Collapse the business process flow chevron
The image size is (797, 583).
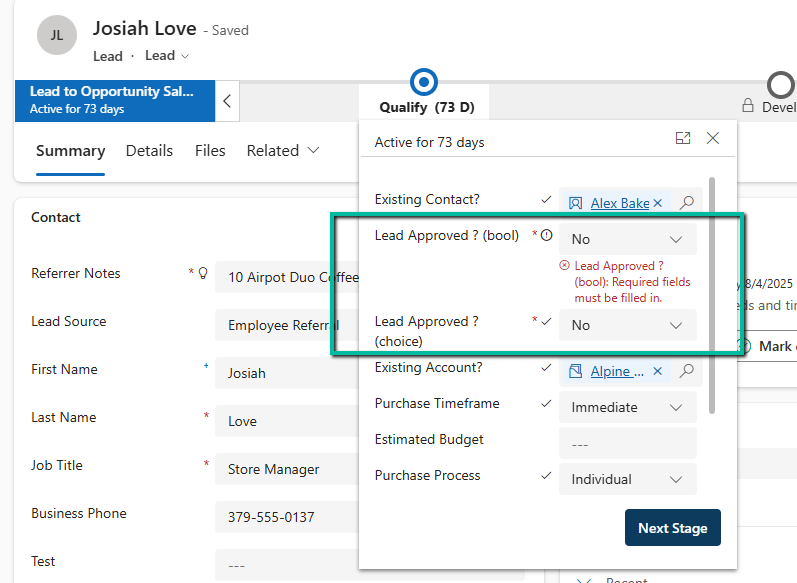[228, 100]
